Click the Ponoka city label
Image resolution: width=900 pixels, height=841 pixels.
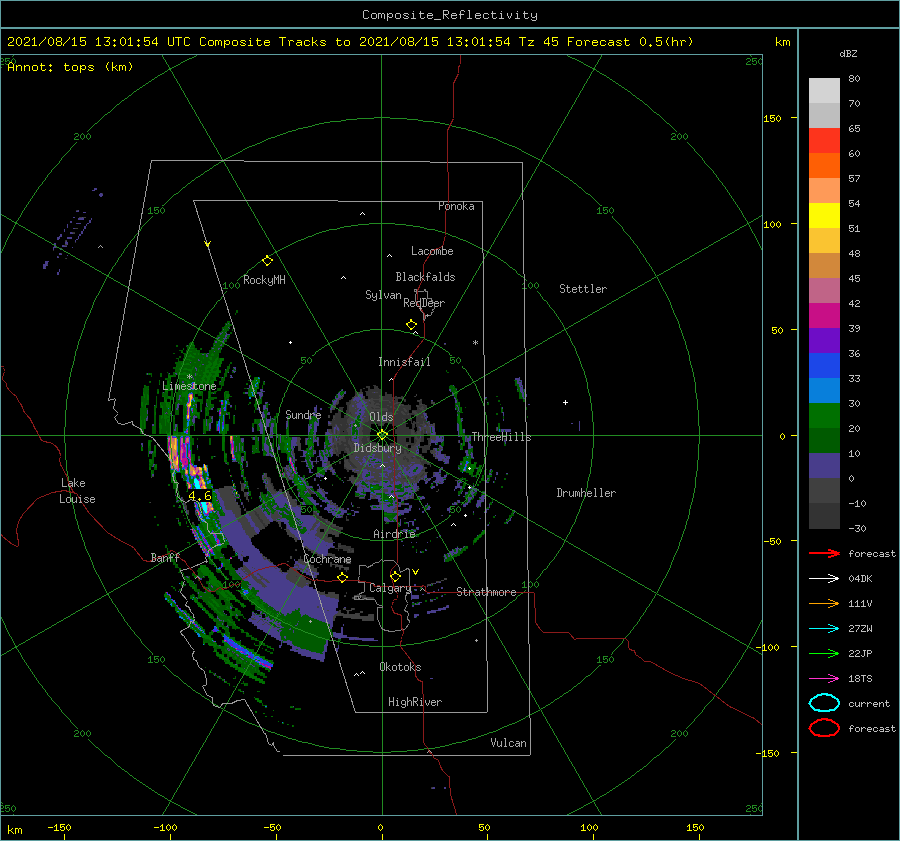coord(456,206)
